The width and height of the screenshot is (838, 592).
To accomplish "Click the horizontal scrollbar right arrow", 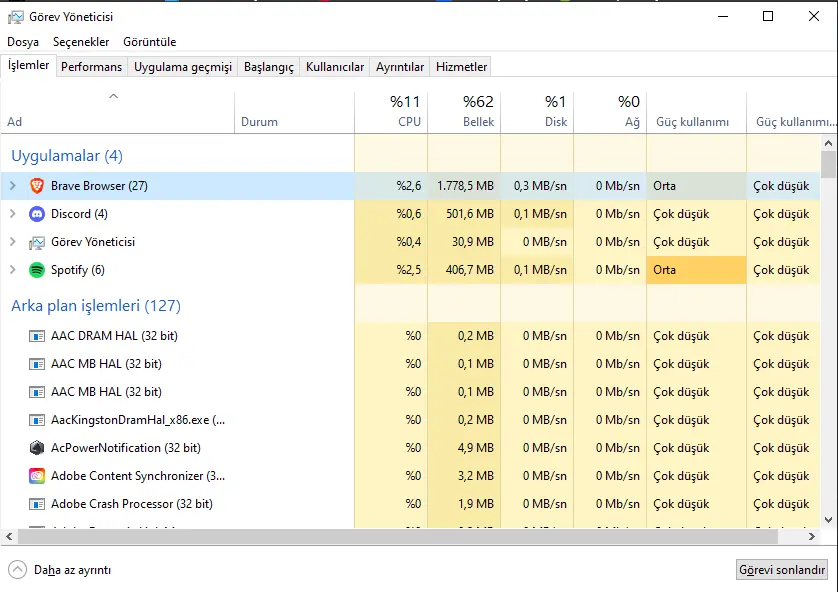I will coord(812,536).
